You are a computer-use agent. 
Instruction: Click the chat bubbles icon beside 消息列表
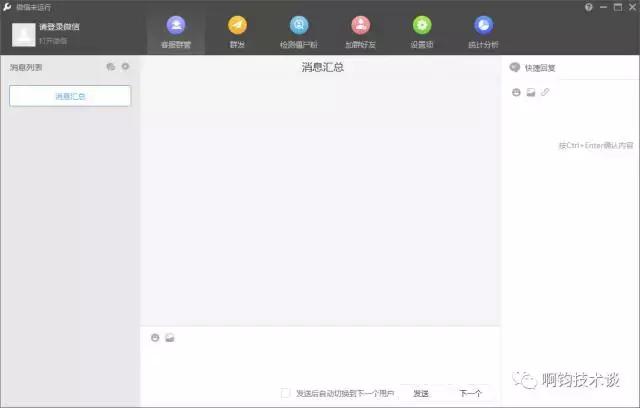(111, 67)
